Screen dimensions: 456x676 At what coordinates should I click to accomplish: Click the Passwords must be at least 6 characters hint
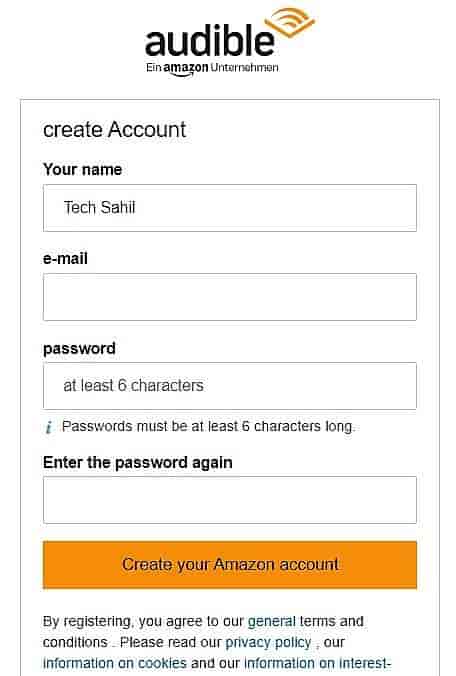209,426
